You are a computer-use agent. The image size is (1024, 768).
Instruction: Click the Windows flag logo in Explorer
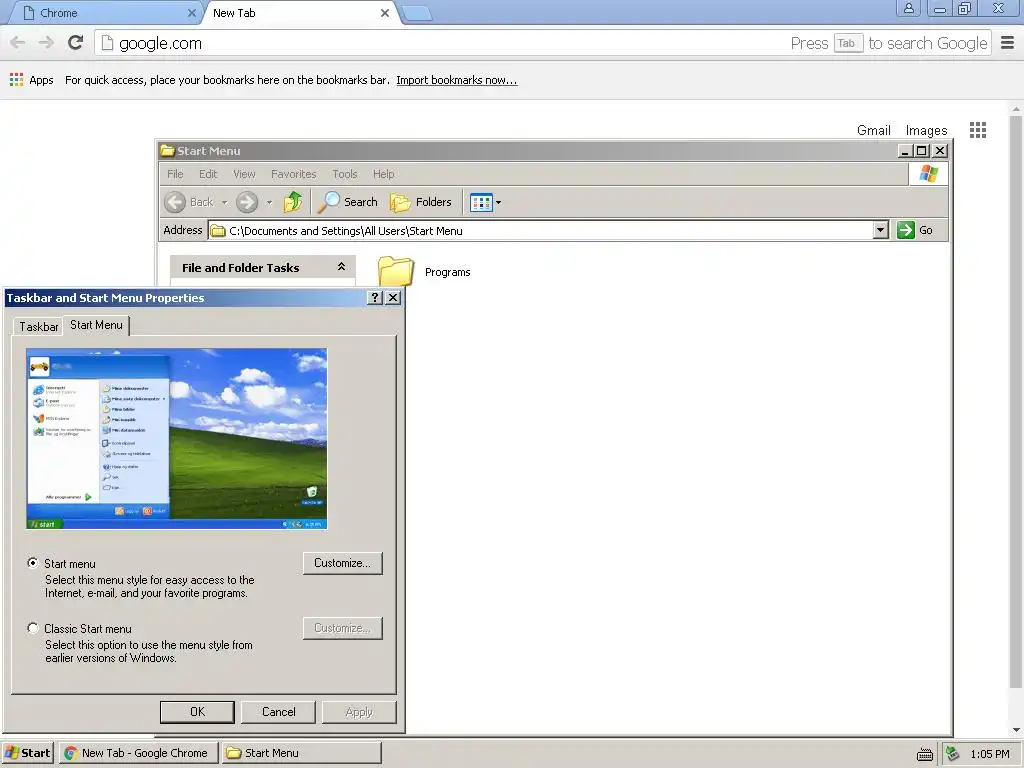click(x=928, y=174)
